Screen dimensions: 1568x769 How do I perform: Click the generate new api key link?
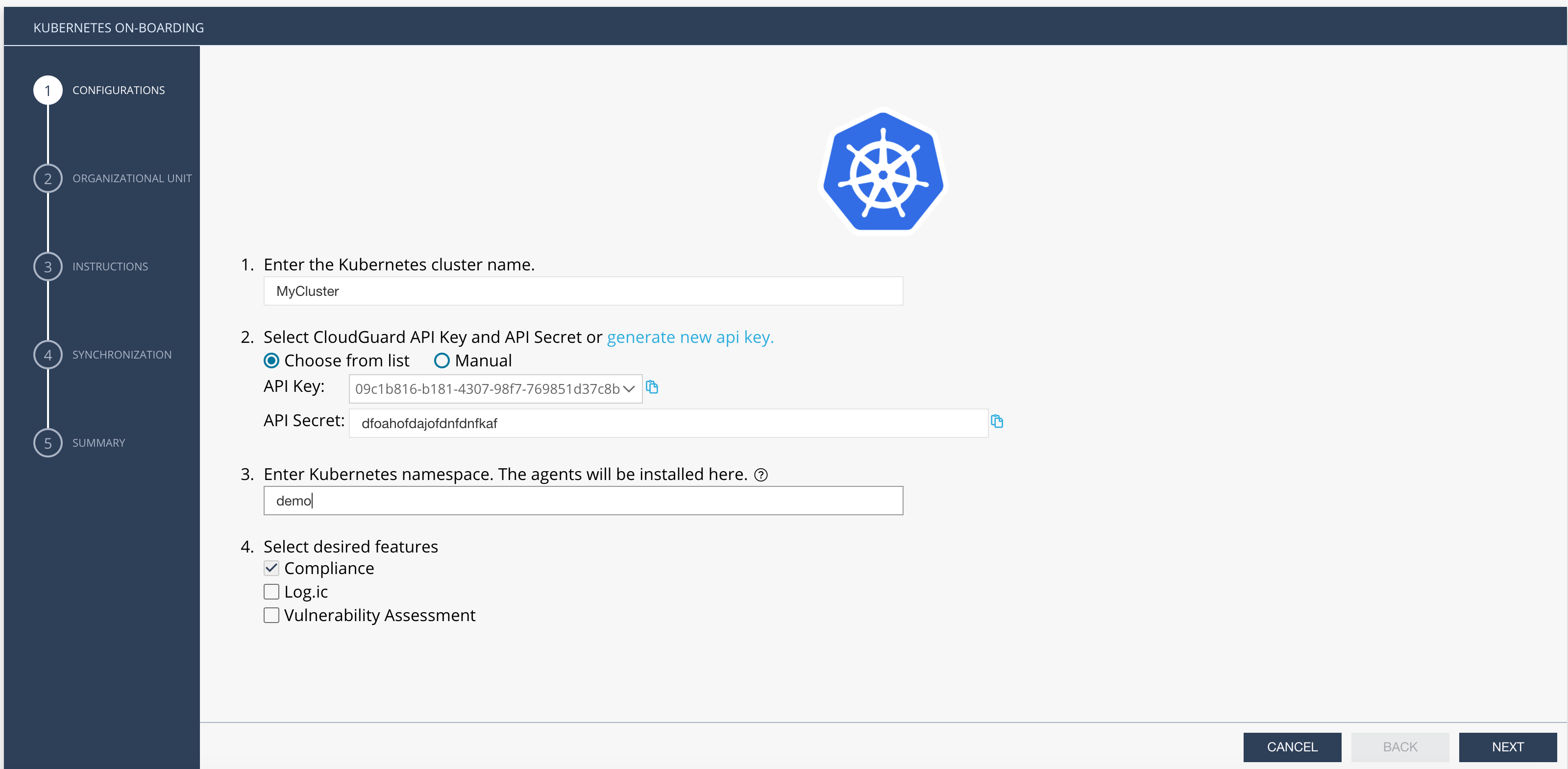[x=689, y=337]
